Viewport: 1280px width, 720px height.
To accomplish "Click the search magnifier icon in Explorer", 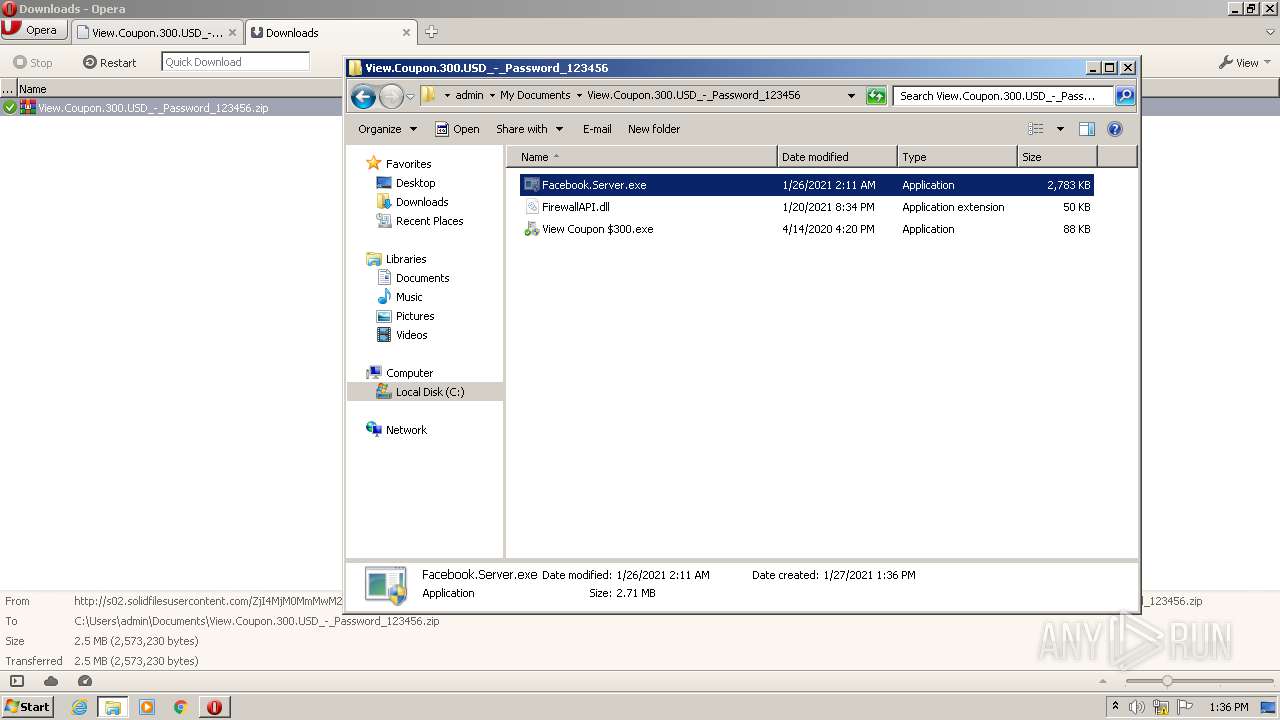I will [1125, 96].
